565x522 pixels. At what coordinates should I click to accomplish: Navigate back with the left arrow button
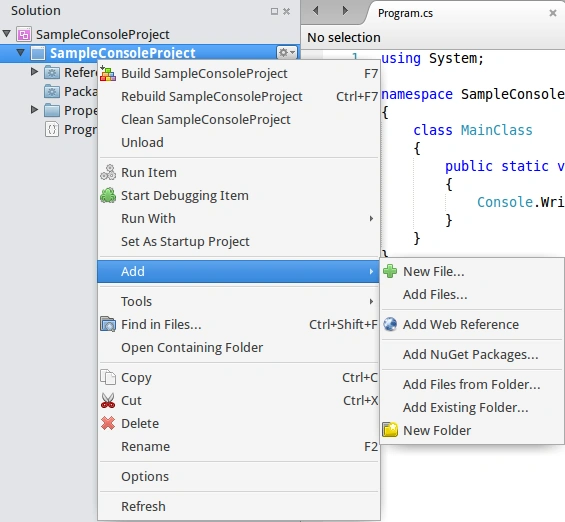[x=316, y=11]
